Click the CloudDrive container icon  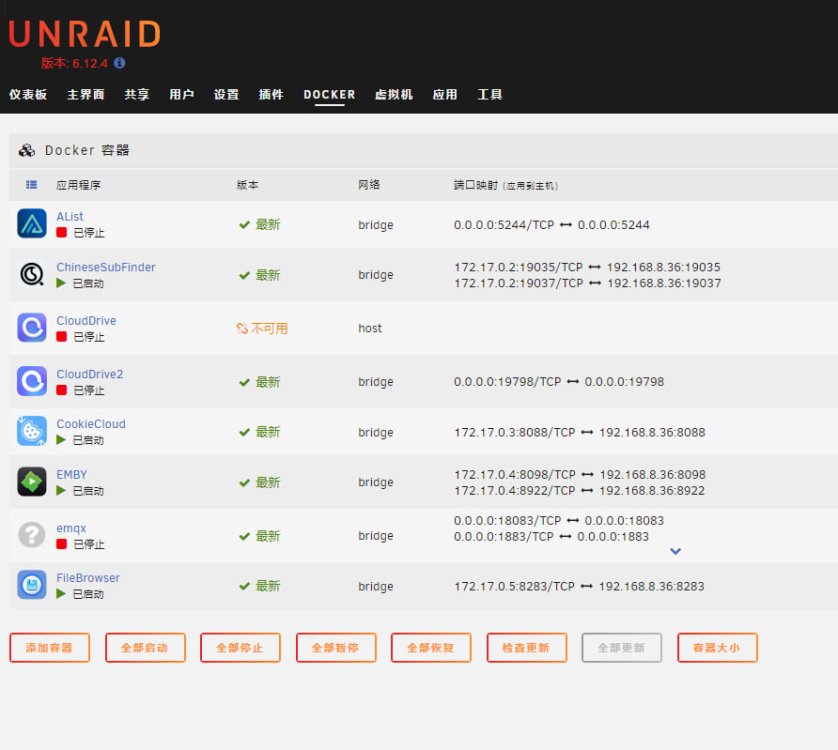click(x=32, y=327)
